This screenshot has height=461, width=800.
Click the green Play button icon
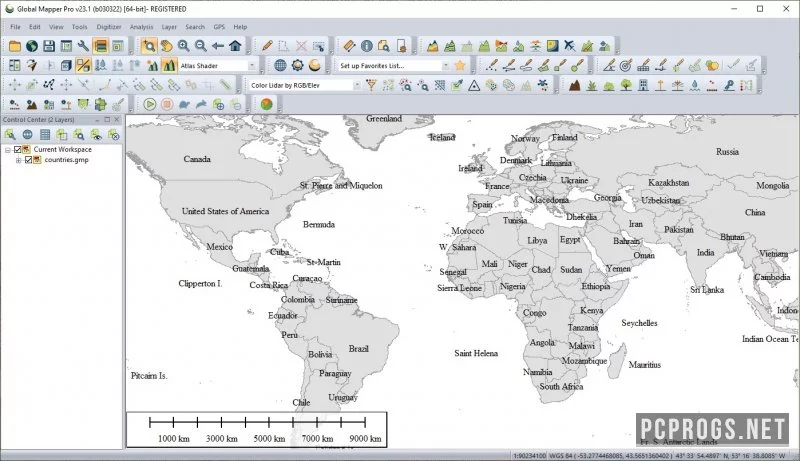(149, 105)
